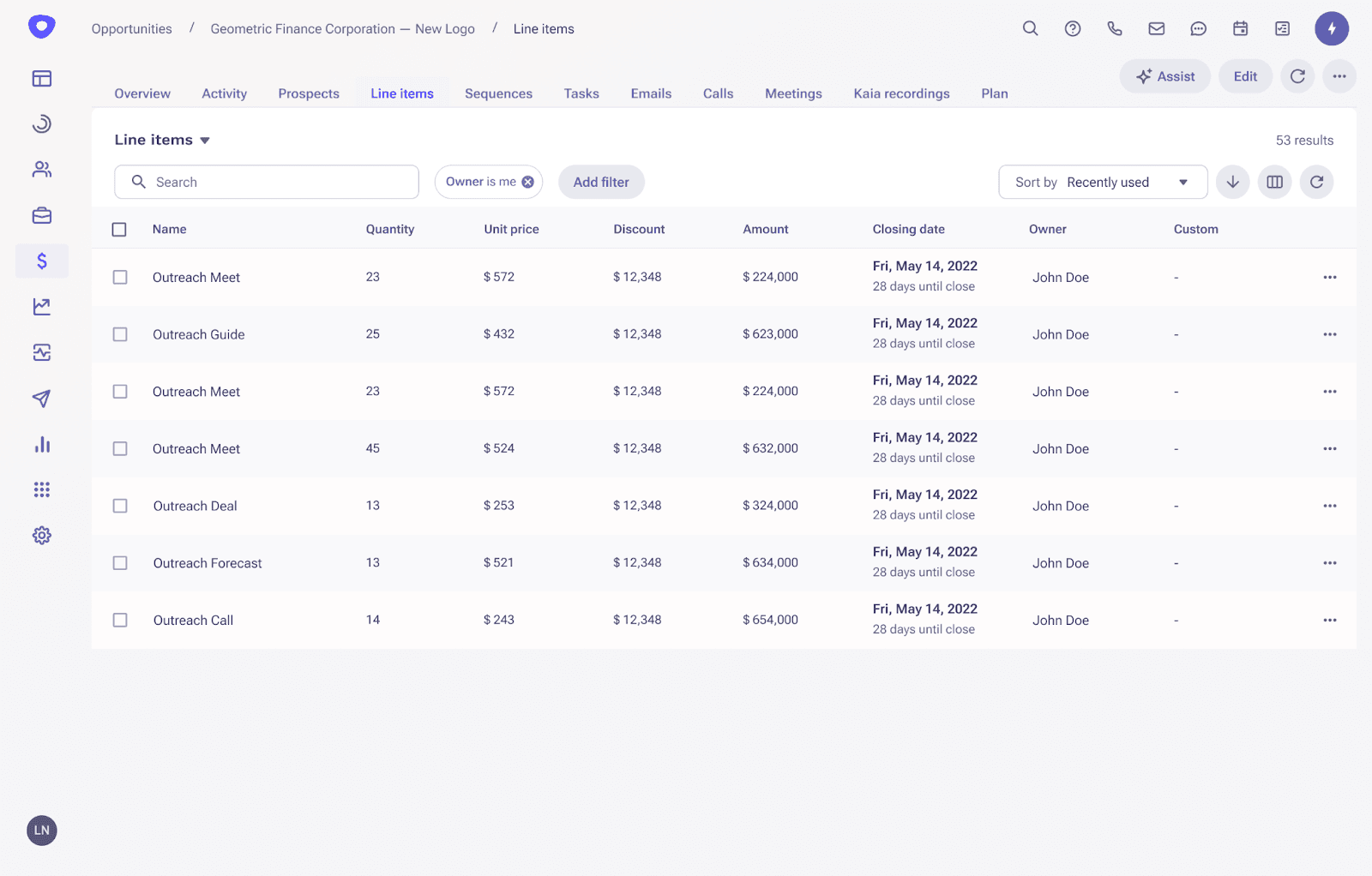Click the Add filter button
This screenshot has height=876, width=1372.
(x=601, y=182)
